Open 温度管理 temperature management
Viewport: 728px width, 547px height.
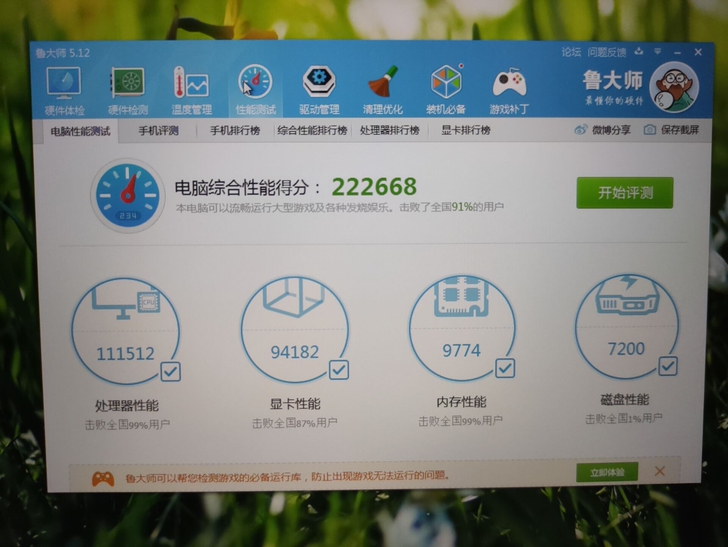click(x=191, y=91)
